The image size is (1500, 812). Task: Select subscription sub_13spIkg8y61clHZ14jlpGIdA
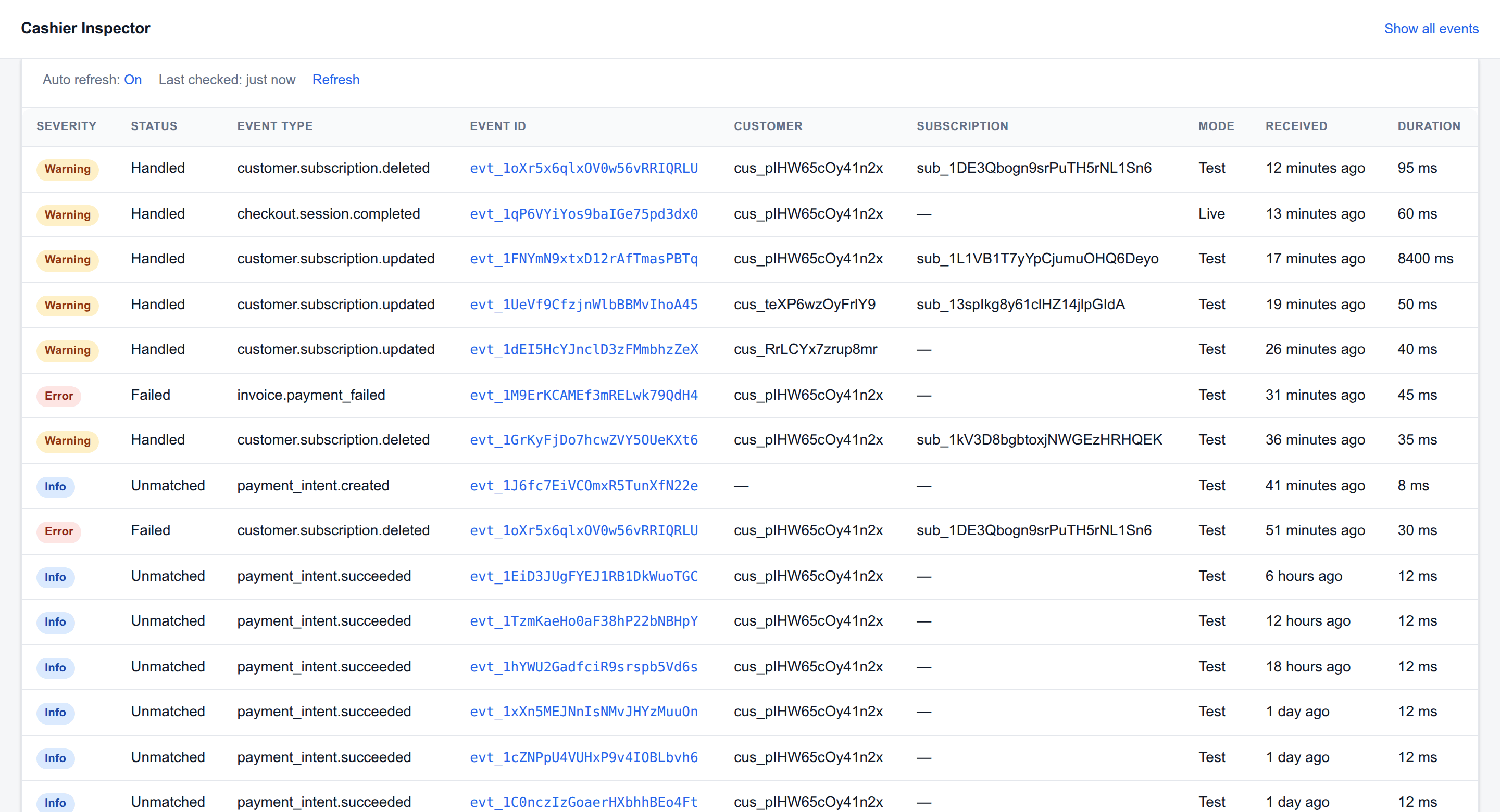click(1020, 304)
